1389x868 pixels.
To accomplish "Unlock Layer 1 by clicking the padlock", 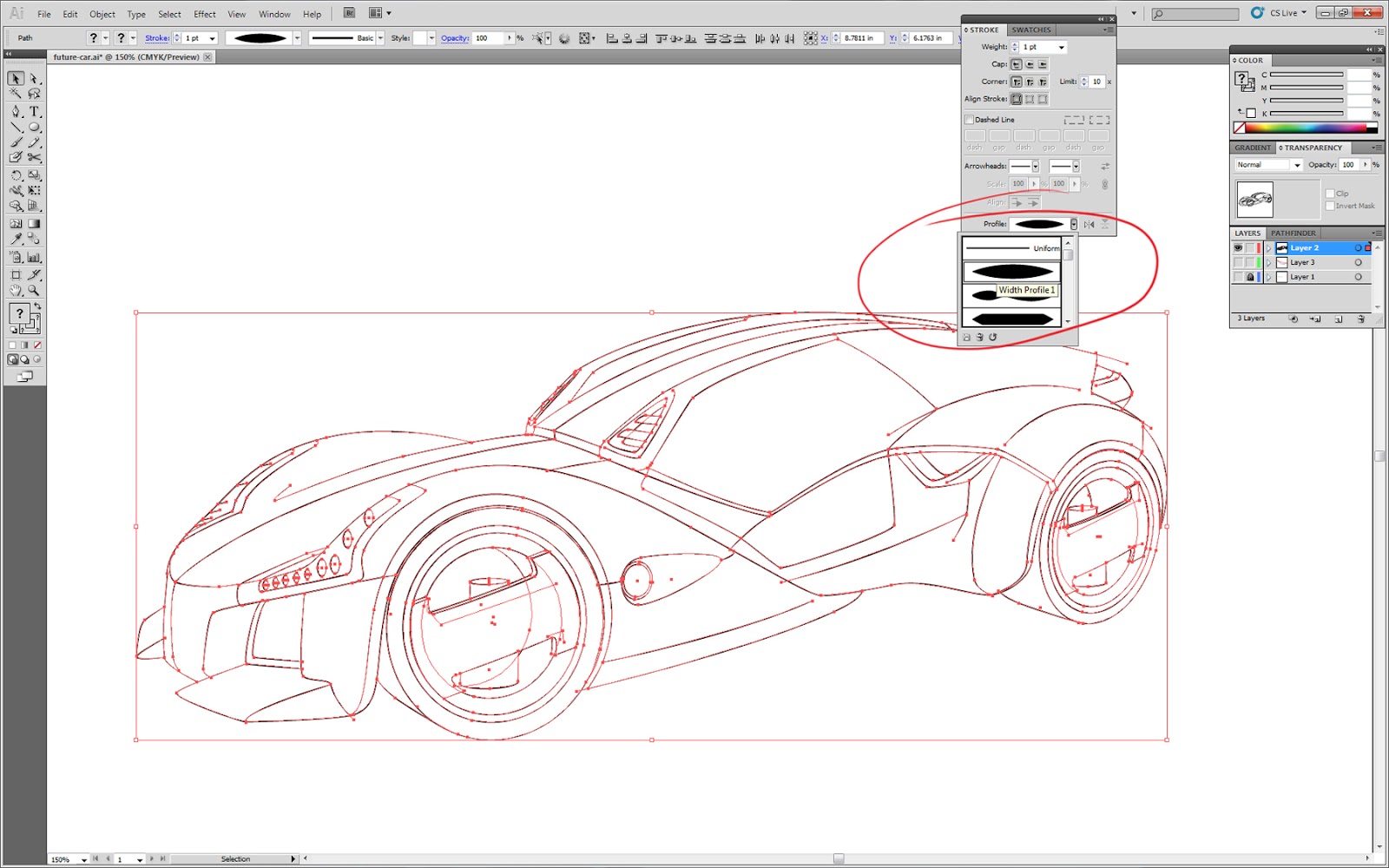I will tap(1251, 277).
